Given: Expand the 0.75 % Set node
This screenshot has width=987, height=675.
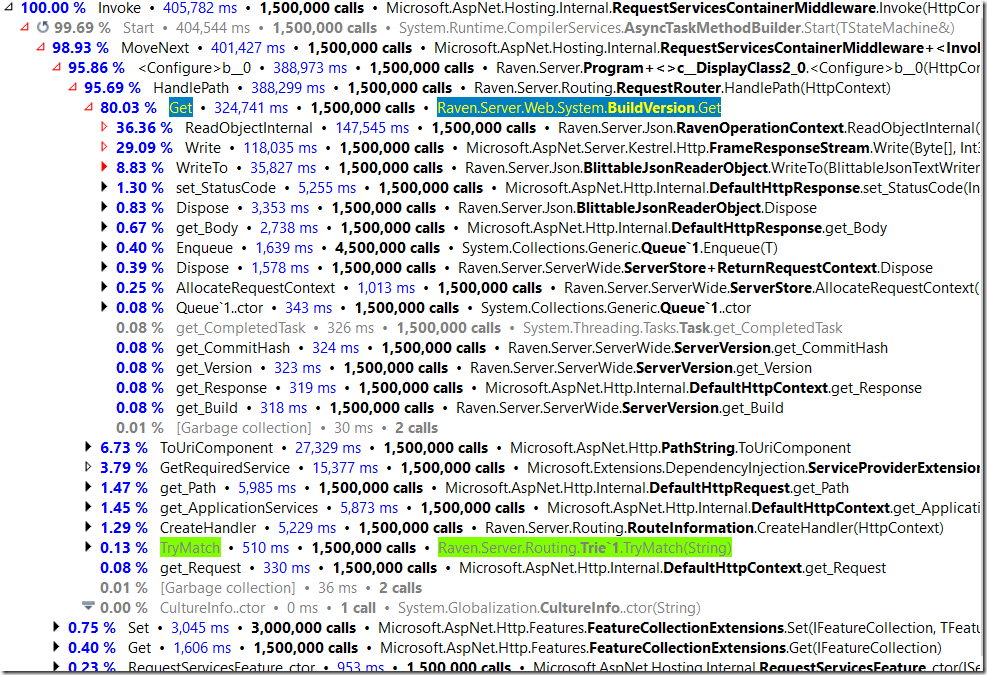Looking at the screenshot, I should click(57, 627).
